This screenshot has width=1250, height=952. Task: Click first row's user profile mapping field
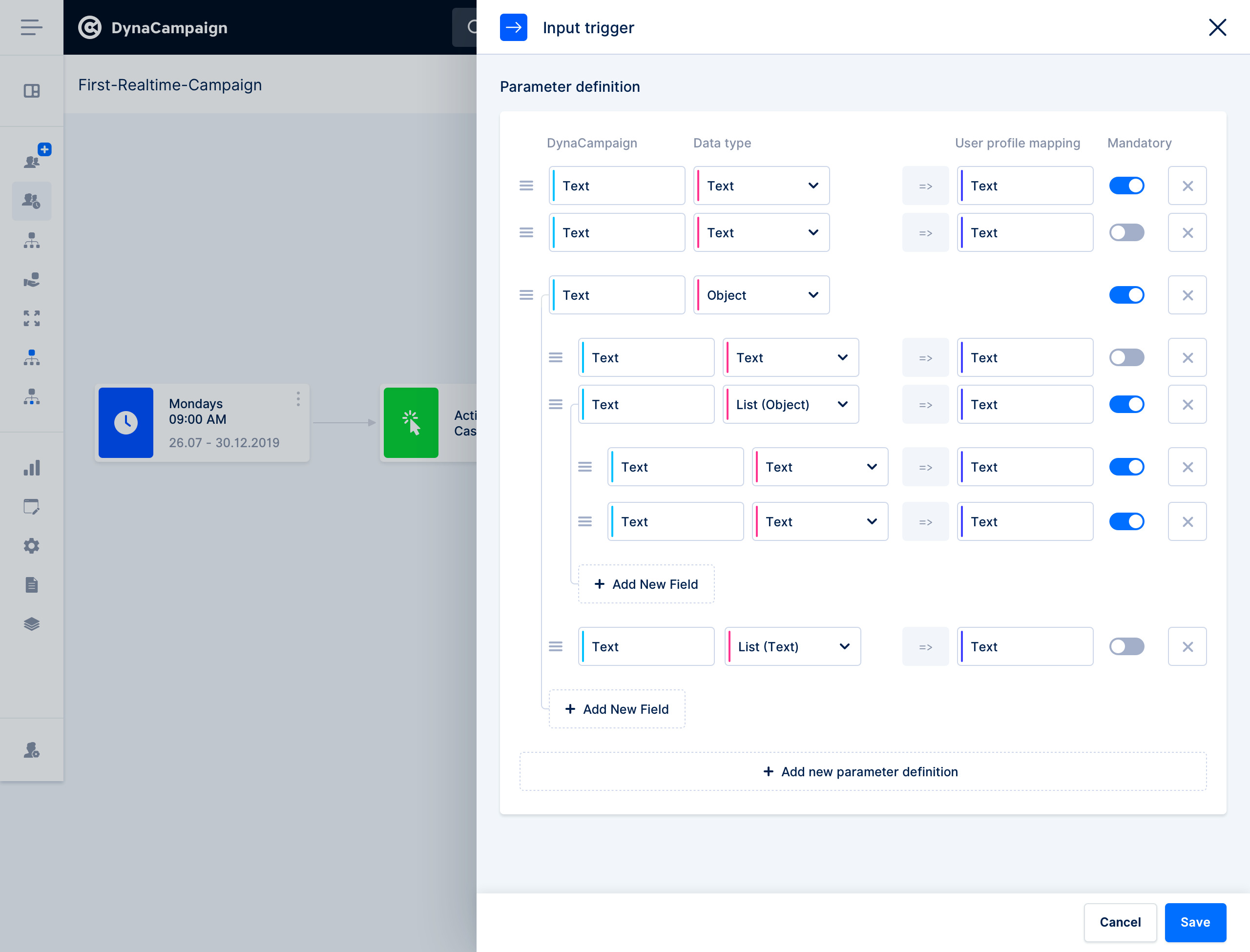coord(1025,186)
